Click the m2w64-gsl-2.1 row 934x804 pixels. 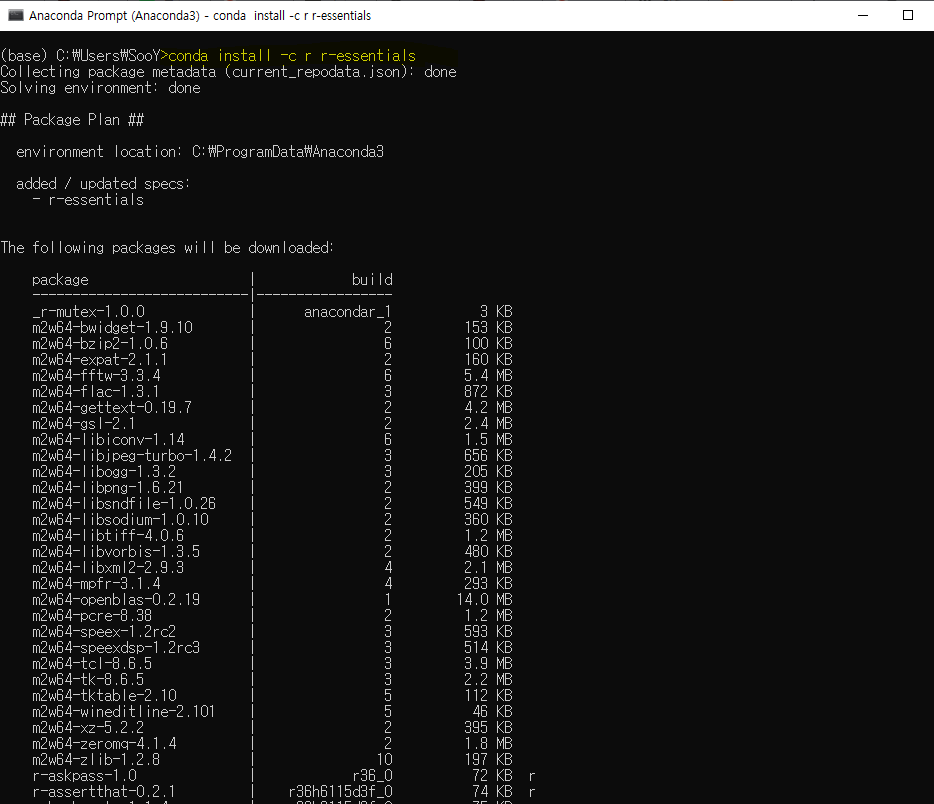click(272, 423)
